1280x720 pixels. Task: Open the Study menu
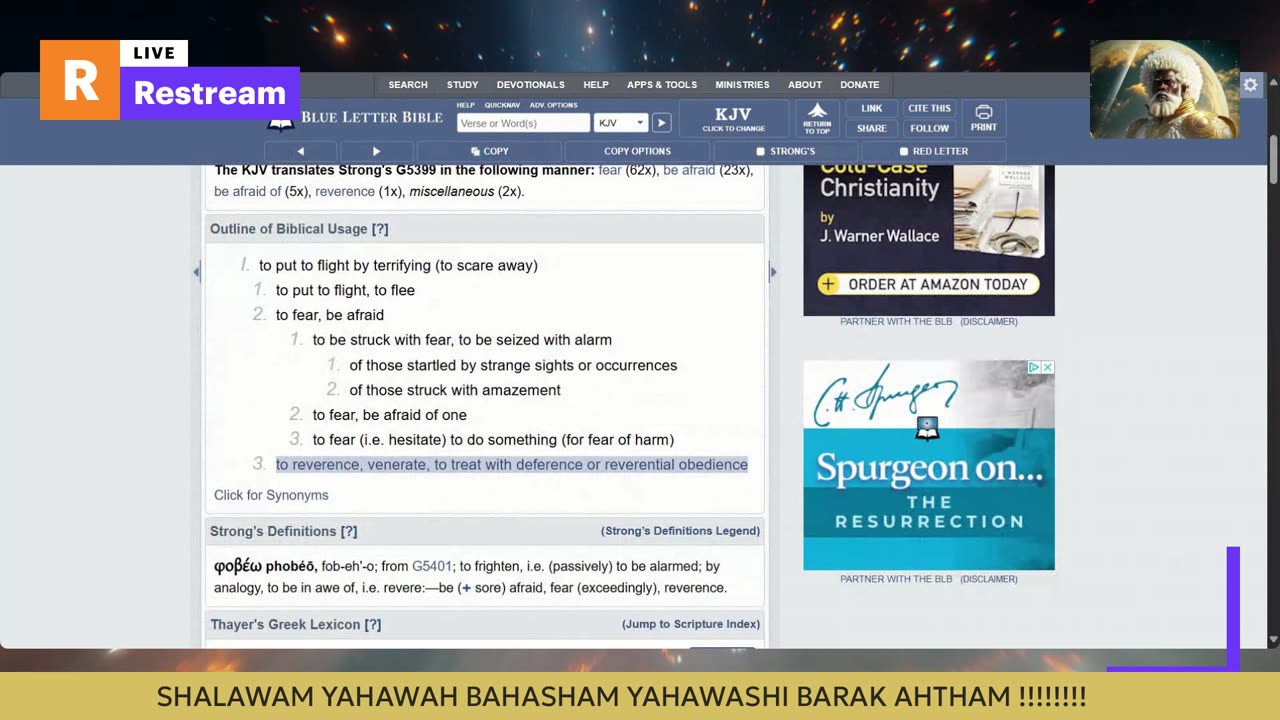462,85
